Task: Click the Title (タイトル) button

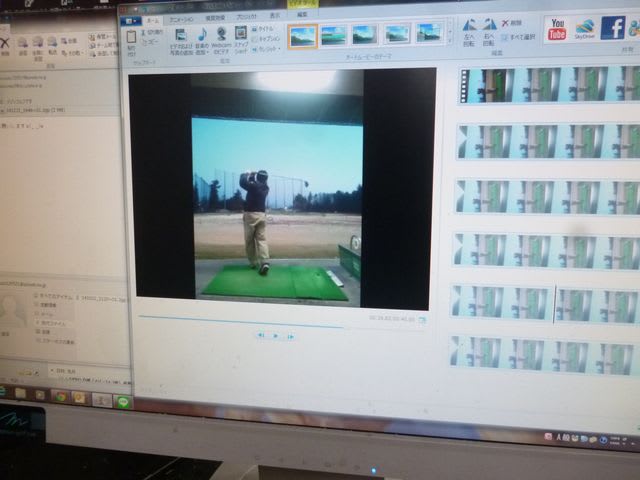Action: 262,29
